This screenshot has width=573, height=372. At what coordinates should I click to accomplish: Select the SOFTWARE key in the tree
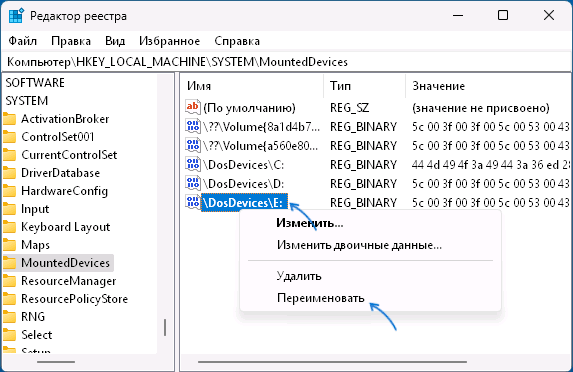35,83
